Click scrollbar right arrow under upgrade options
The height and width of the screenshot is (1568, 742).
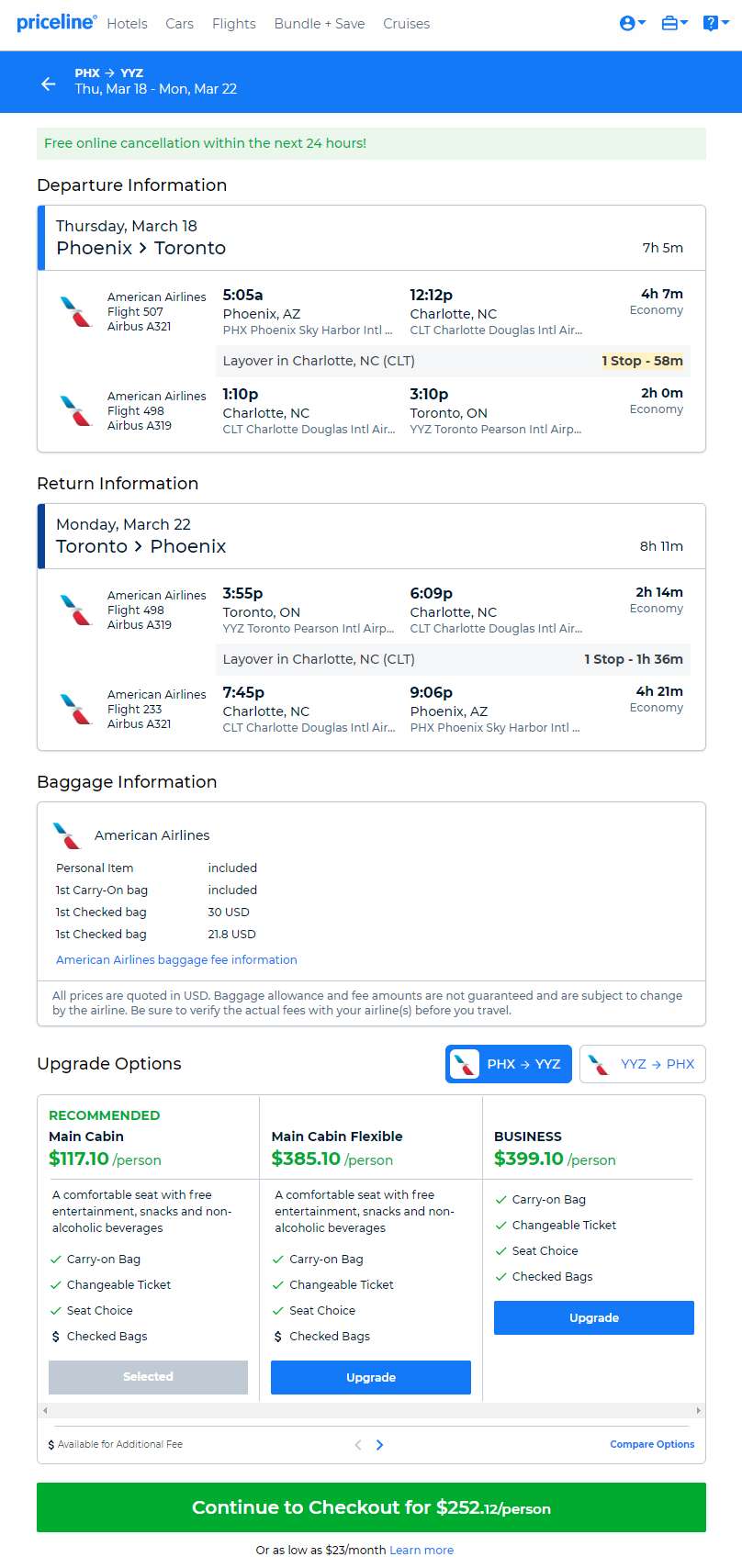pyautogui.click(x=698, y=1410)
